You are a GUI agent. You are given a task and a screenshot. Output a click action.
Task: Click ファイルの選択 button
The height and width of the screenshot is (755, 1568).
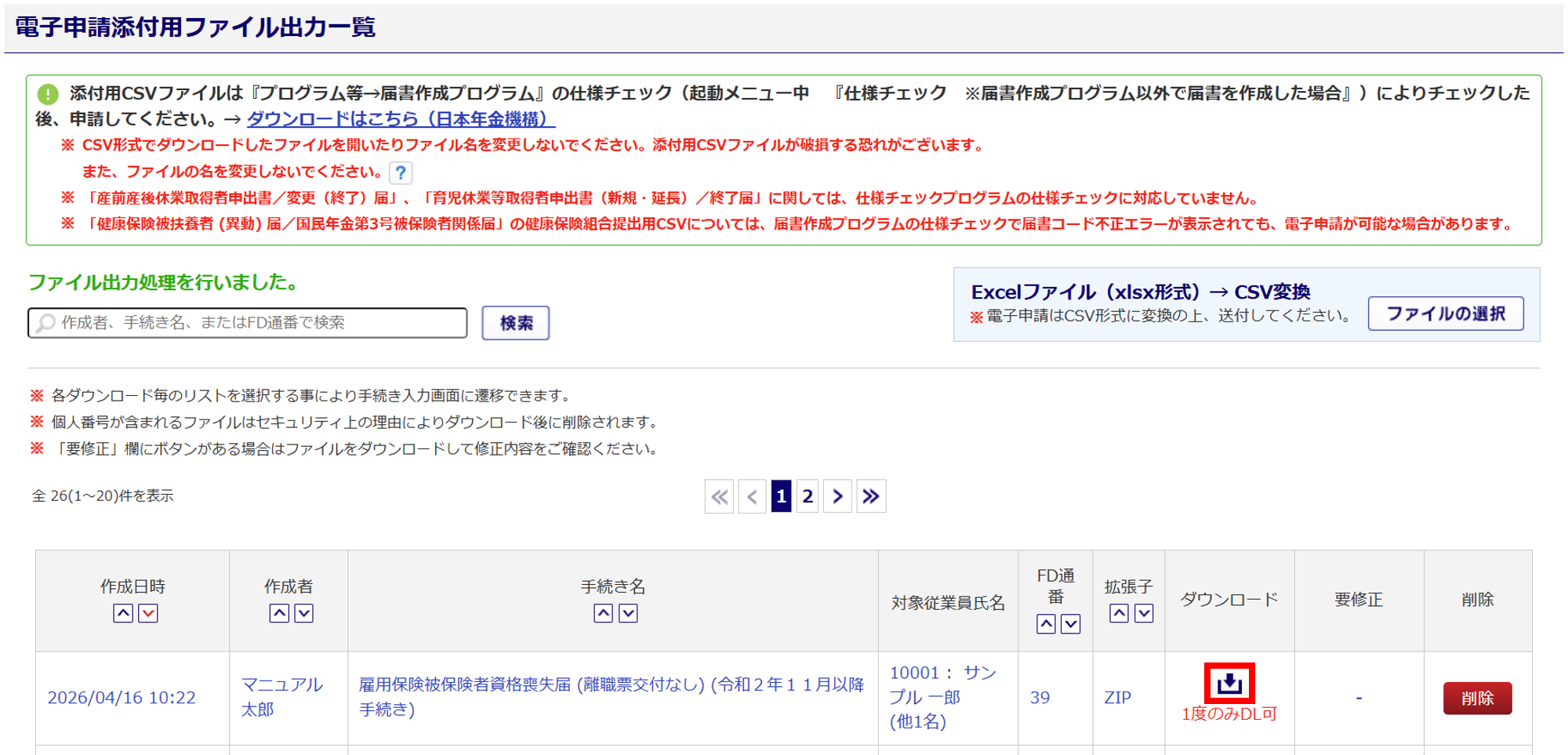coord(1446,314)
